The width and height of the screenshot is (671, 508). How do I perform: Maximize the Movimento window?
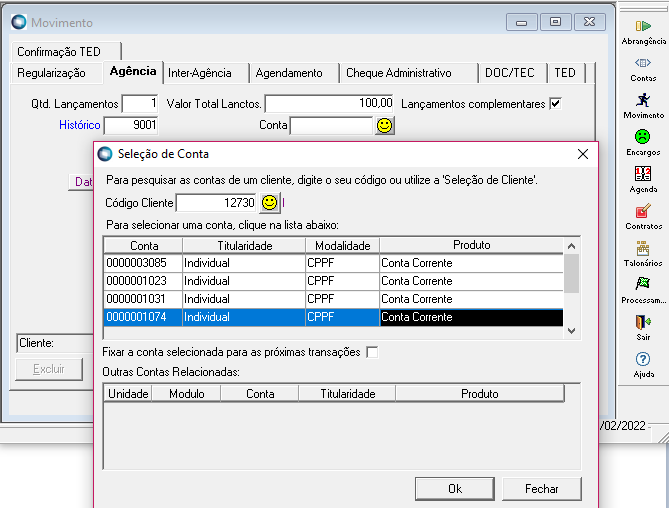click(555, 22)
